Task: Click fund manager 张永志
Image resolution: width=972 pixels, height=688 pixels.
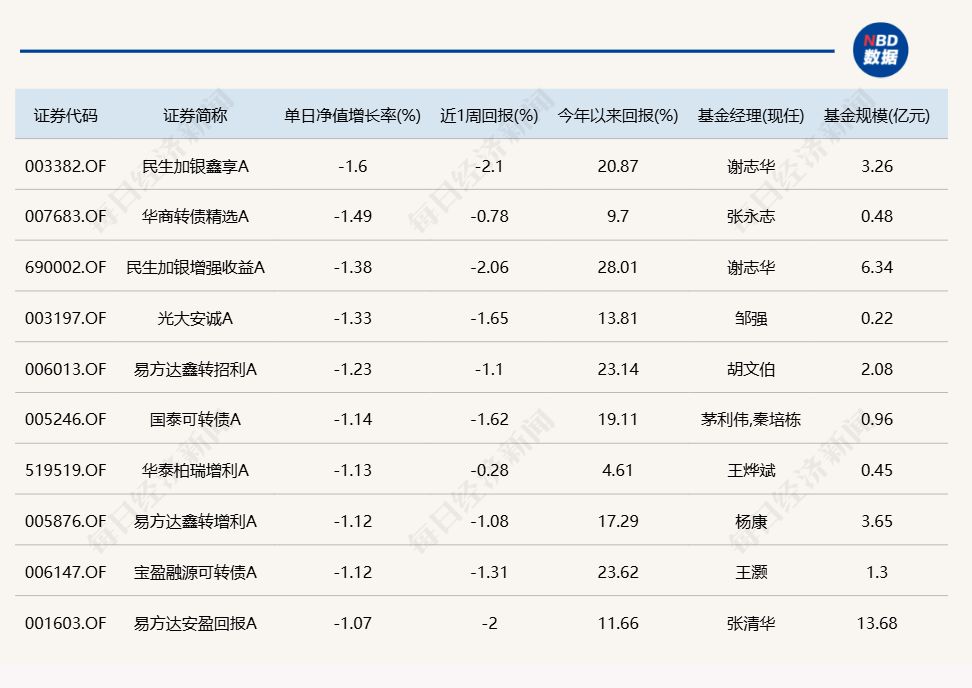Action: click(x=750, y=217)
